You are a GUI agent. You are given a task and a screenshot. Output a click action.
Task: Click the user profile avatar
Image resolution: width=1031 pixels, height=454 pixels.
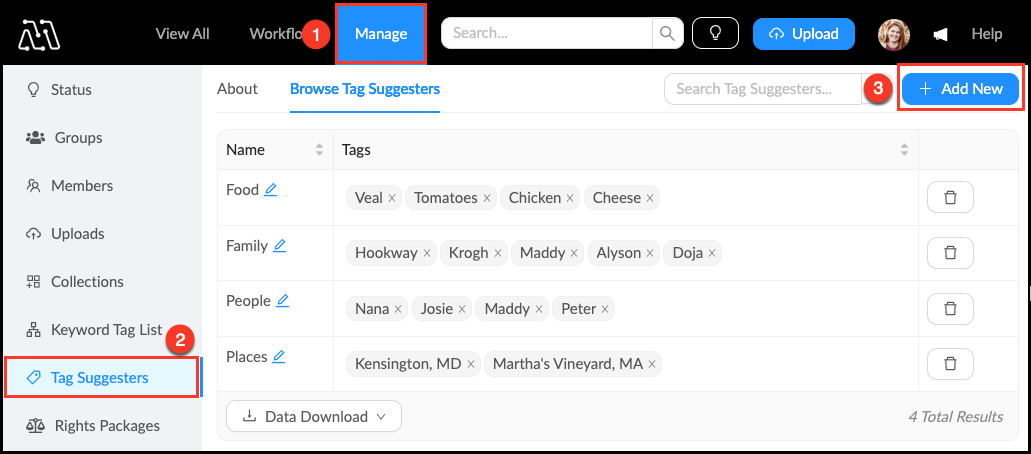coord(894,34)
